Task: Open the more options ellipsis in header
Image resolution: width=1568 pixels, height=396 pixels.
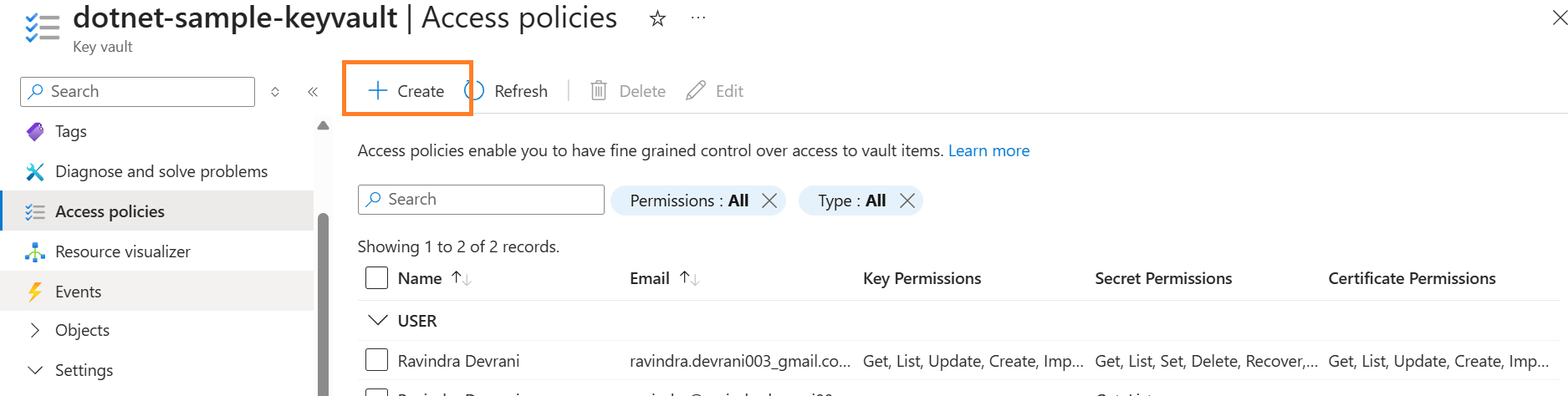Action: point(698,18)
